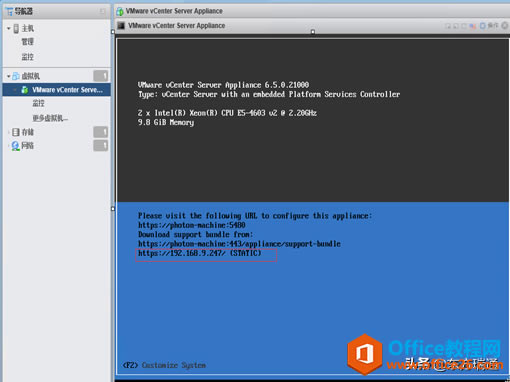Select the 主机 host icon
Screen dimensions: 510x382
(x=16, y=28)
